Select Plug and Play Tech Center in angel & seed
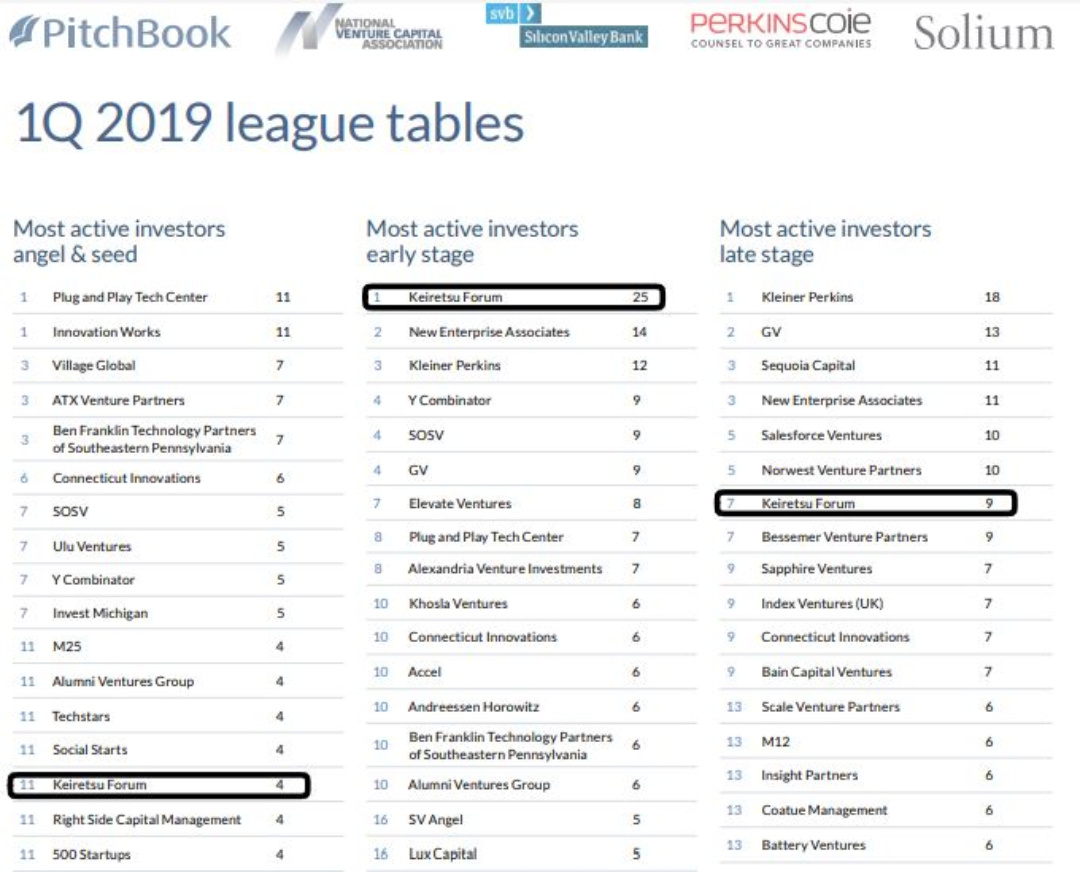Screen dimensions: 1080x872 (130, 297)
